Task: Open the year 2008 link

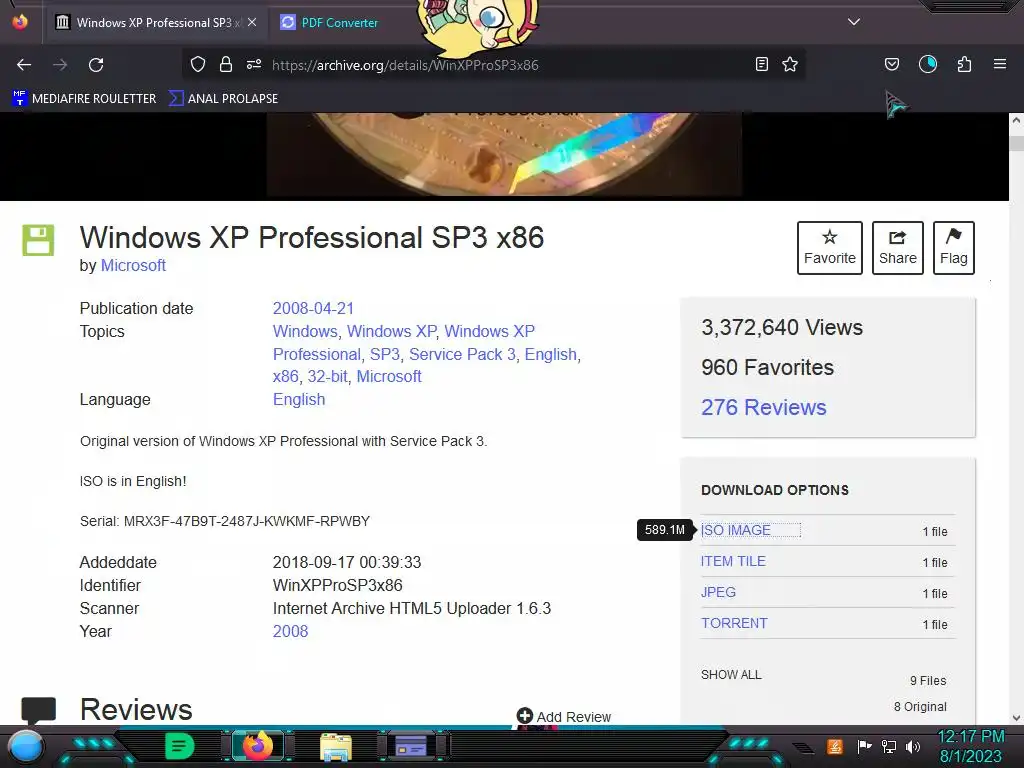Action: tap(290, 632)
